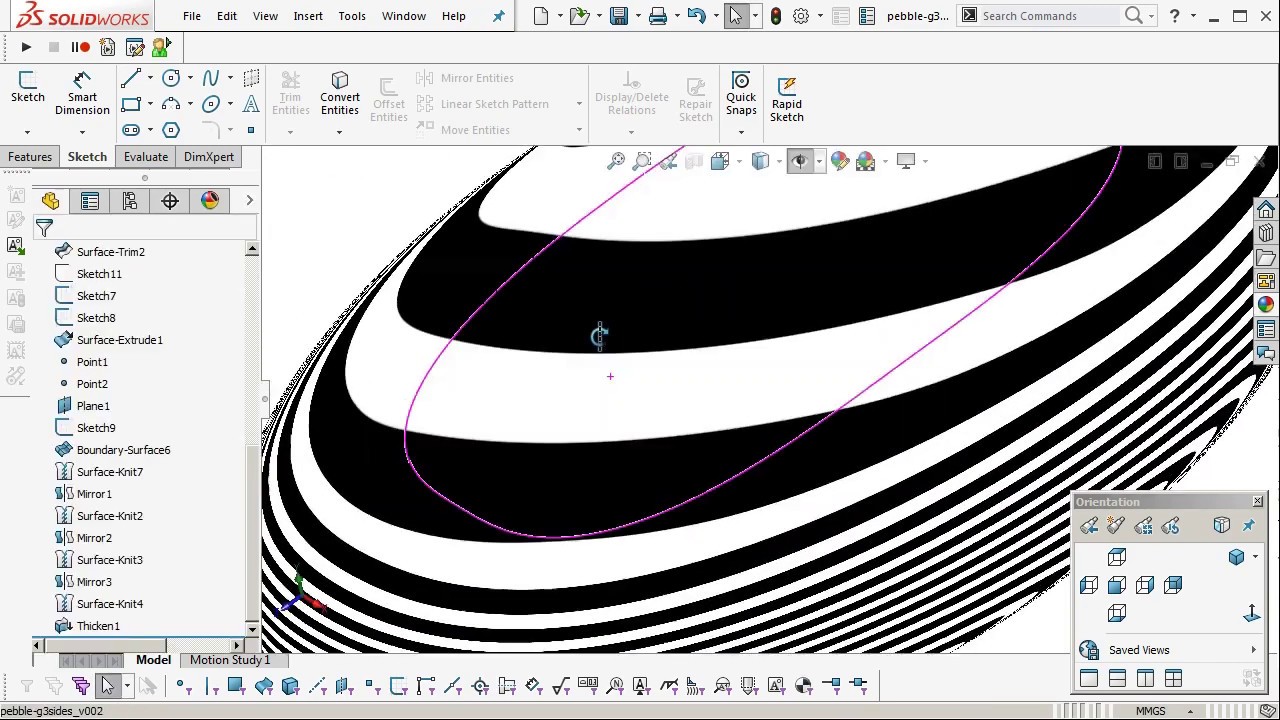Select Boundary-Surface6 in feature tree

pyautogui.click(x=123, y=450)
